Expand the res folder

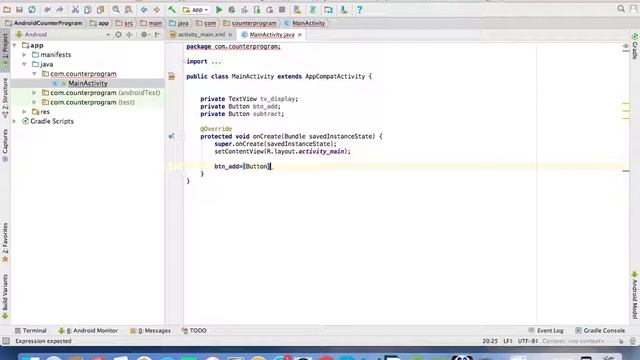[24, 111]
